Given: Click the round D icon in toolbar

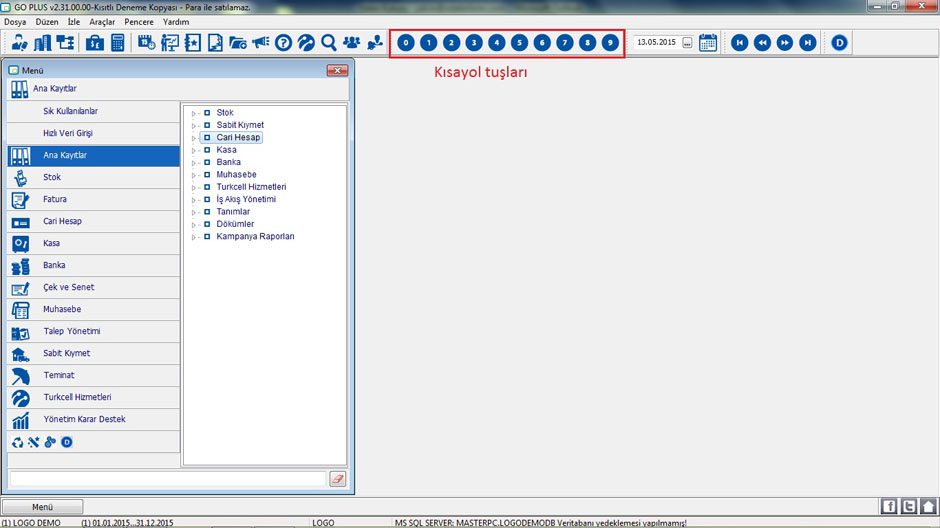Looking at the screenshot, I should click(839, 43).
